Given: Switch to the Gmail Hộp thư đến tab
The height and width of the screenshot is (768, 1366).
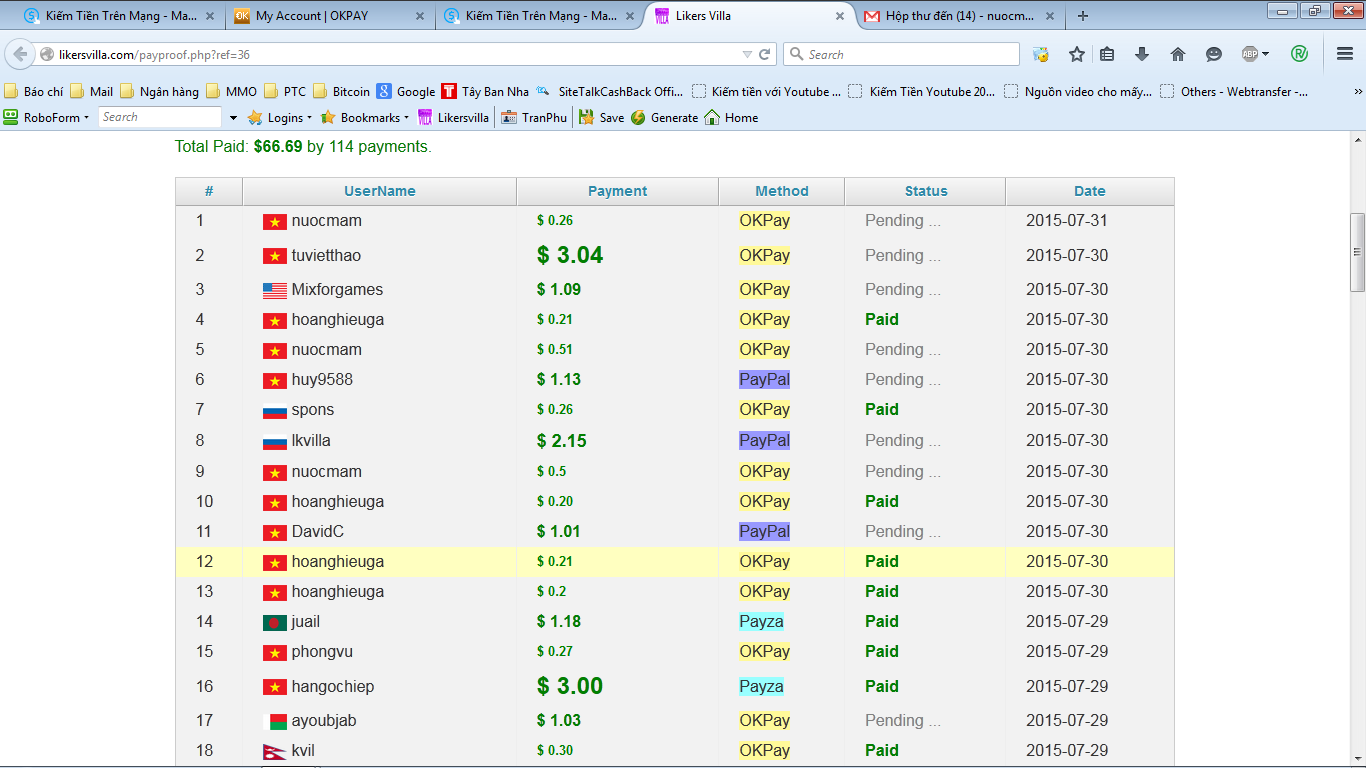Looking at the screenshot, I should (x=957, y=16).
